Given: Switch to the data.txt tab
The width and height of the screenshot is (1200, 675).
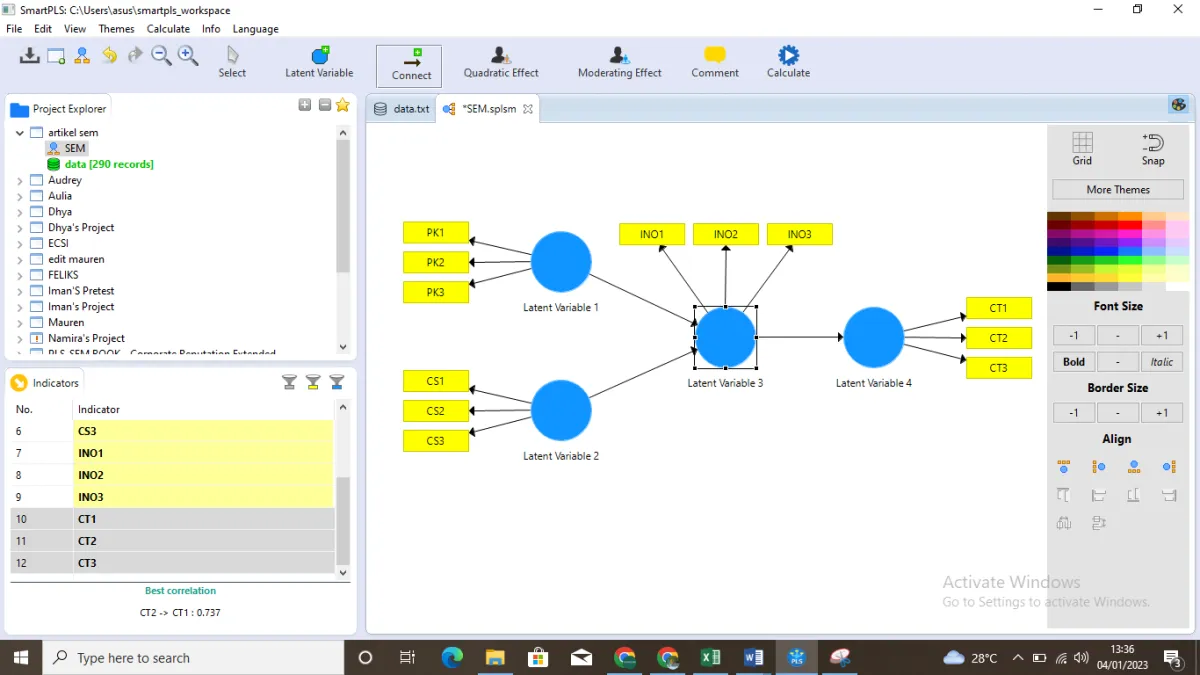Looking at the screenshot, I should (x=401, y=109).
